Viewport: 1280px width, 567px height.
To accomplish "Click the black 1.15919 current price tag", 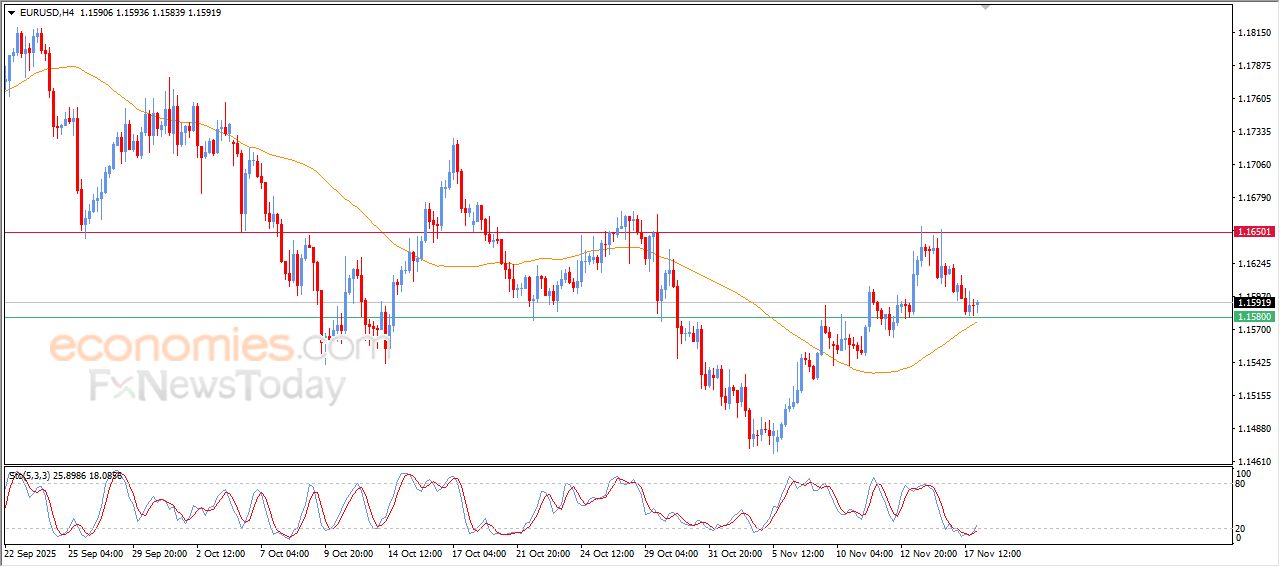I will pyautogui.click(x=1254, y=302).
